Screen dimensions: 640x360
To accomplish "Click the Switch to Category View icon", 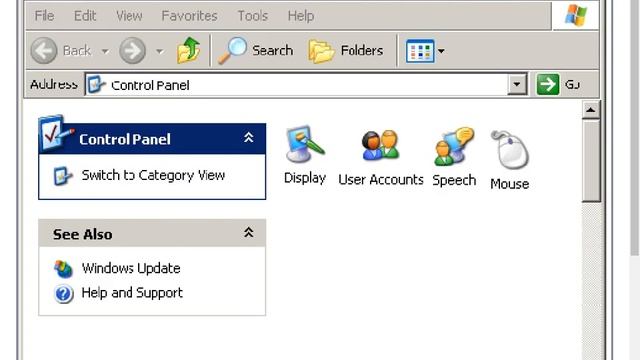I will [x=63, y=176].
